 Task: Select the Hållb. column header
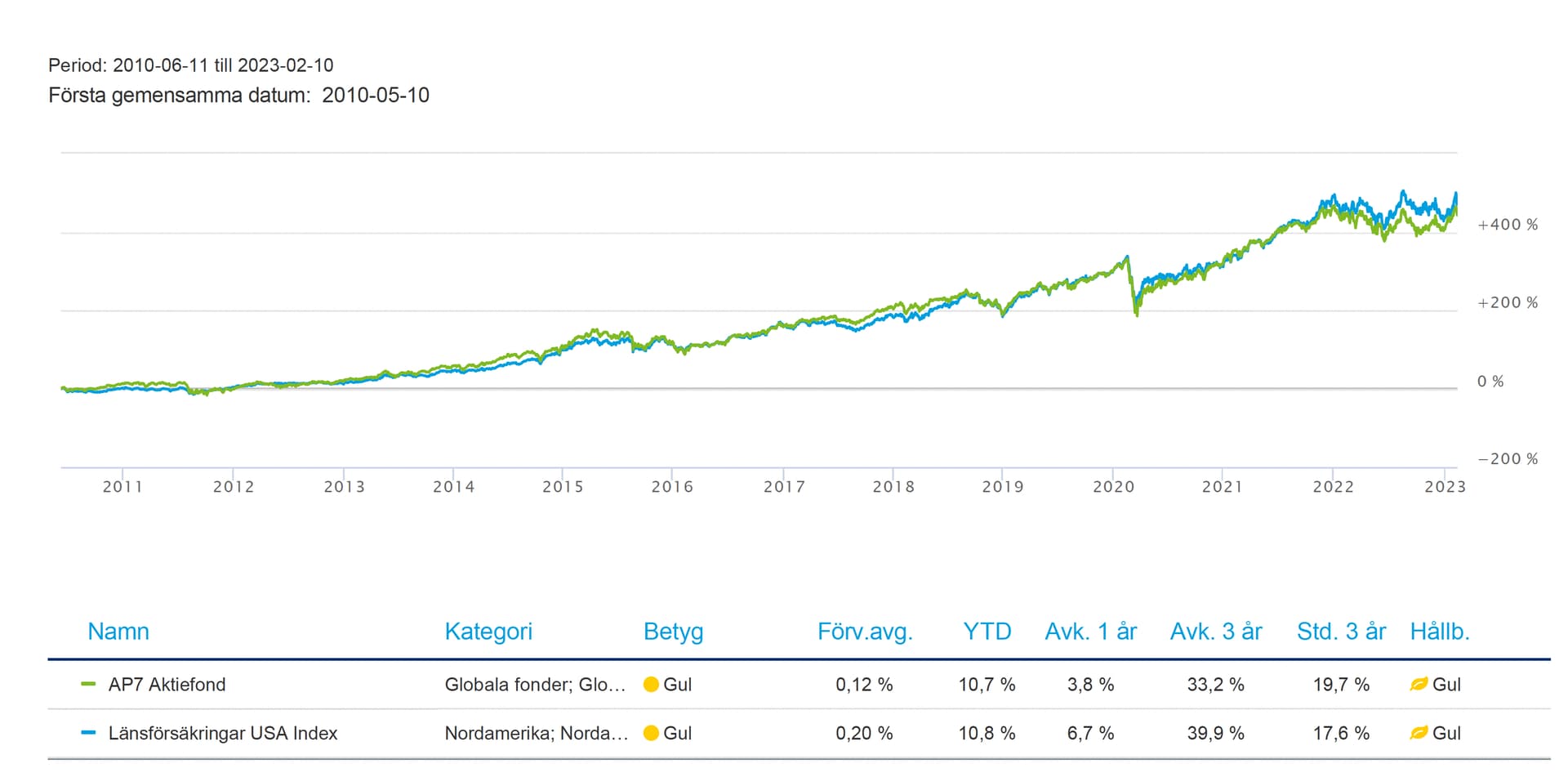pyautogui.click(x=1439, y=632)
